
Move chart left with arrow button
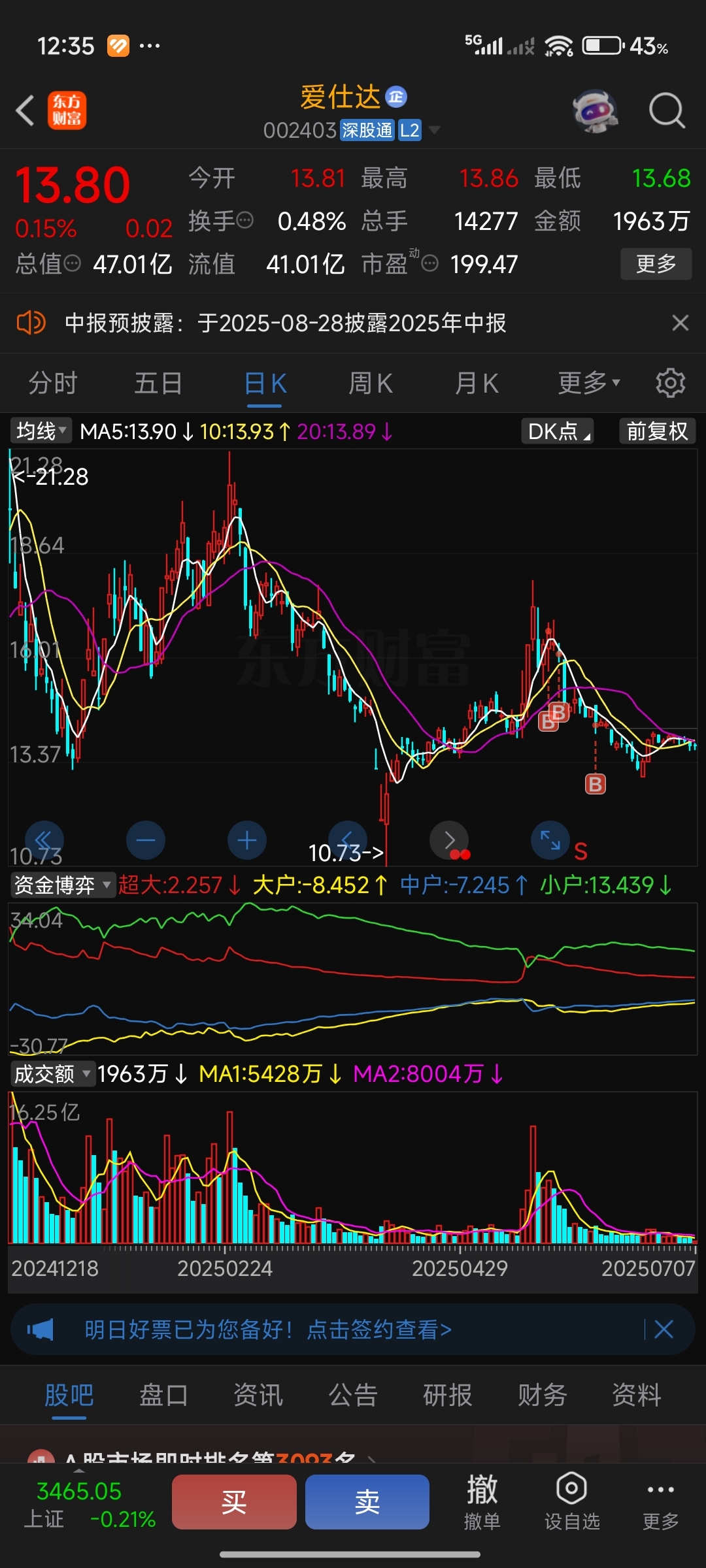(348, 840)
